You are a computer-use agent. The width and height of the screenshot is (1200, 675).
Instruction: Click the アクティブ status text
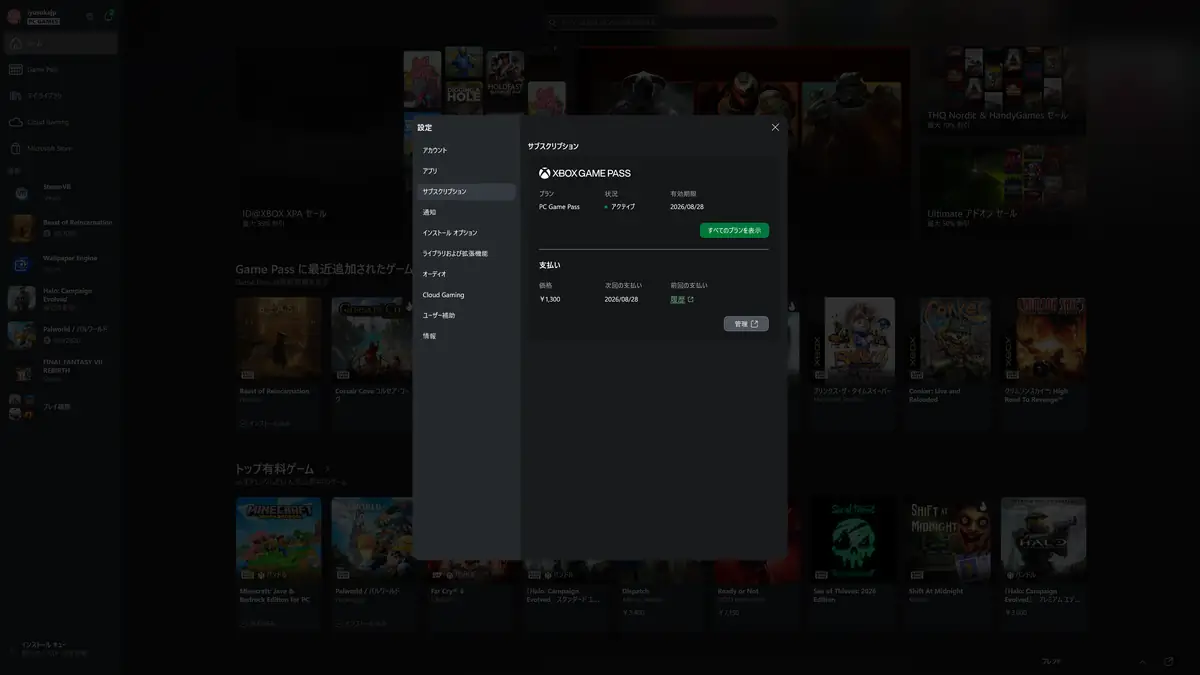pyautogui.click(x=622, y=207)
